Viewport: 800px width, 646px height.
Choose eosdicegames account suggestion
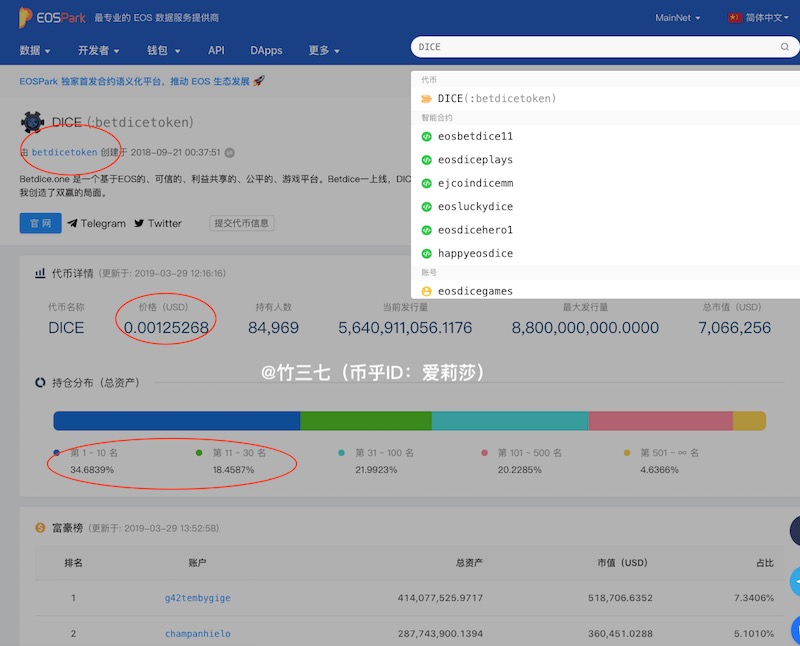(x=605, y=291)
